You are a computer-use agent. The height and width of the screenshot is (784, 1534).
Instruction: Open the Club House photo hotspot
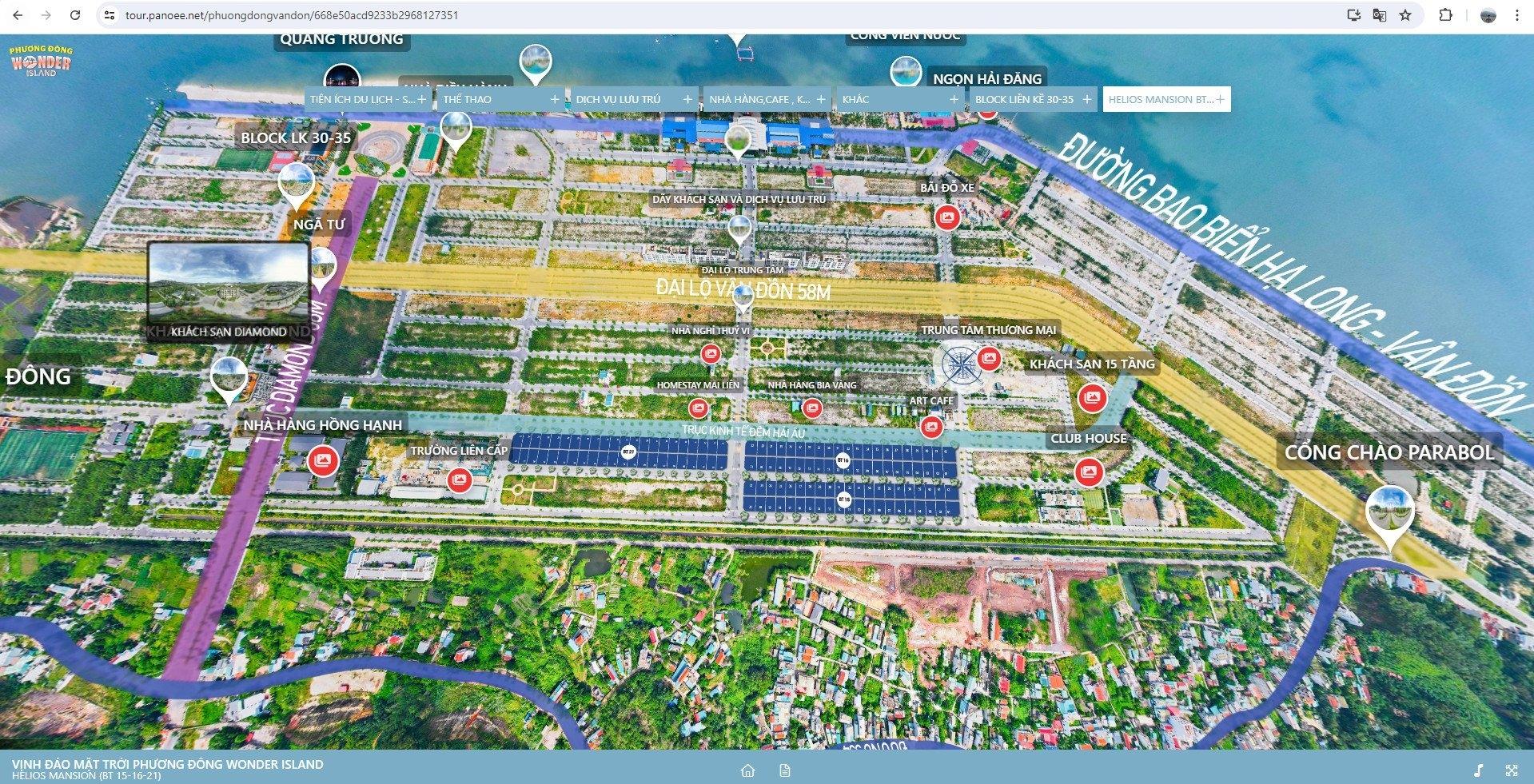pos(1088,472)
